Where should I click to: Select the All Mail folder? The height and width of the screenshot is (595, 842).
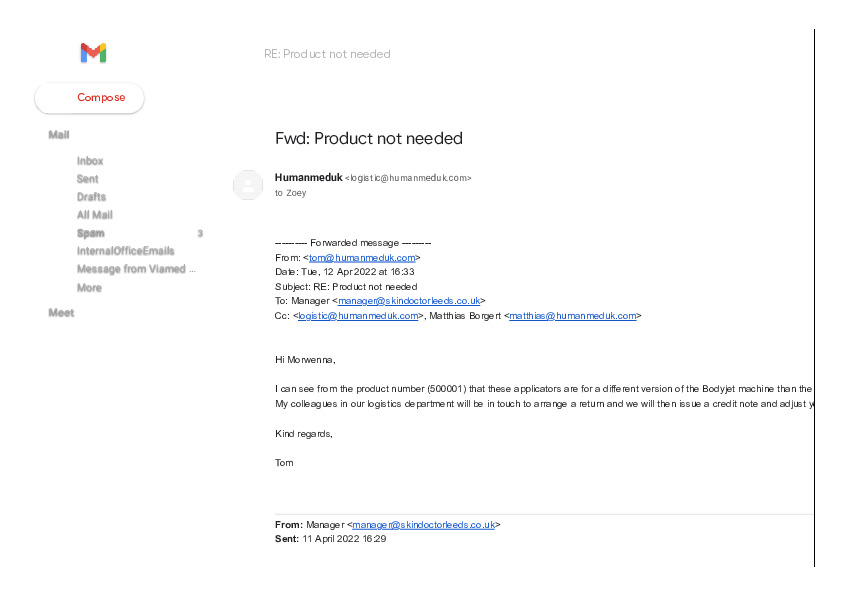click(95, 215)
